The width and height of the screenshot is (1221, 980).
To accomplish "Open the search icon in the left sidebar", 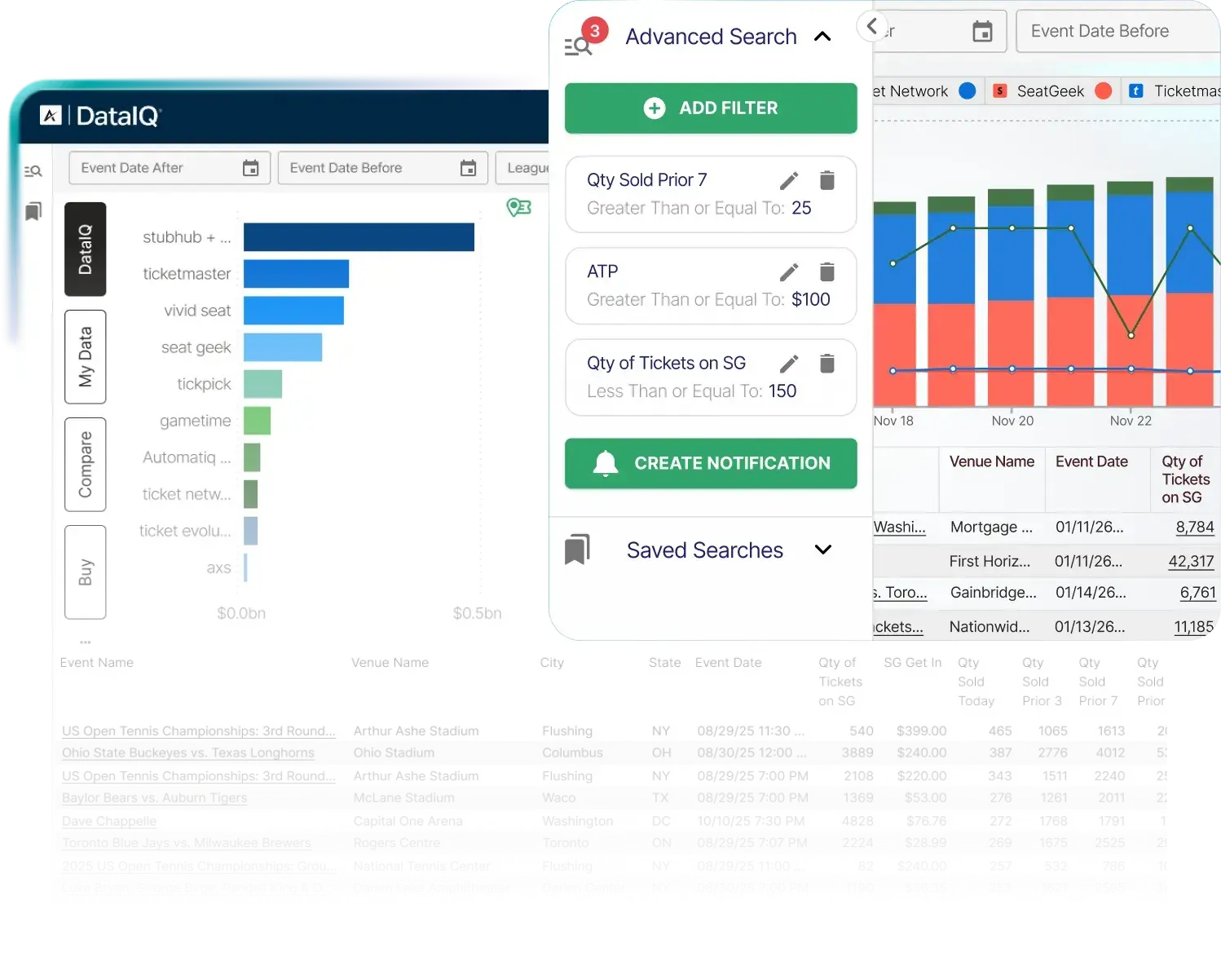I will pyautogui.click(x=33, y=170).
